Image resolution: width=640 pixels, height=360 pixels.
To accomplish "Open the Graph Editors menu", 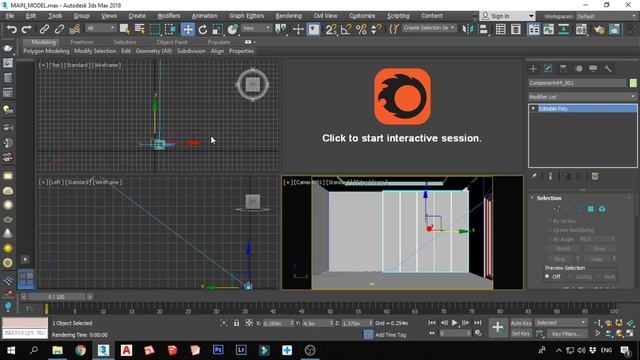I will click(x=247, y=16).
